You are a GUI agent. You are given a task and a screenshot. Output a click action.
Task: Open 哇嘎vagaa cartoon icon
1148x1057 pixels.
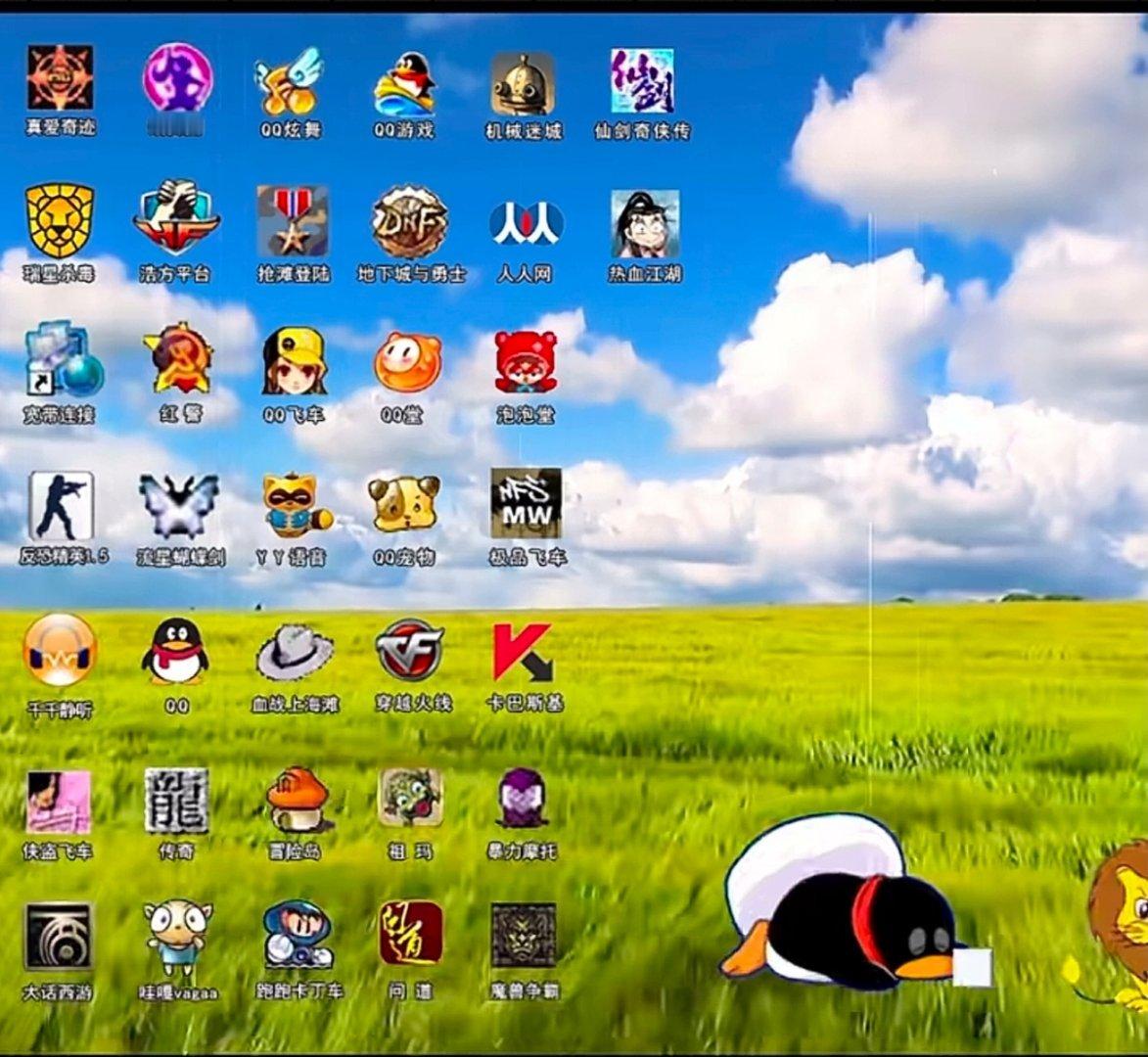(177, 940)
